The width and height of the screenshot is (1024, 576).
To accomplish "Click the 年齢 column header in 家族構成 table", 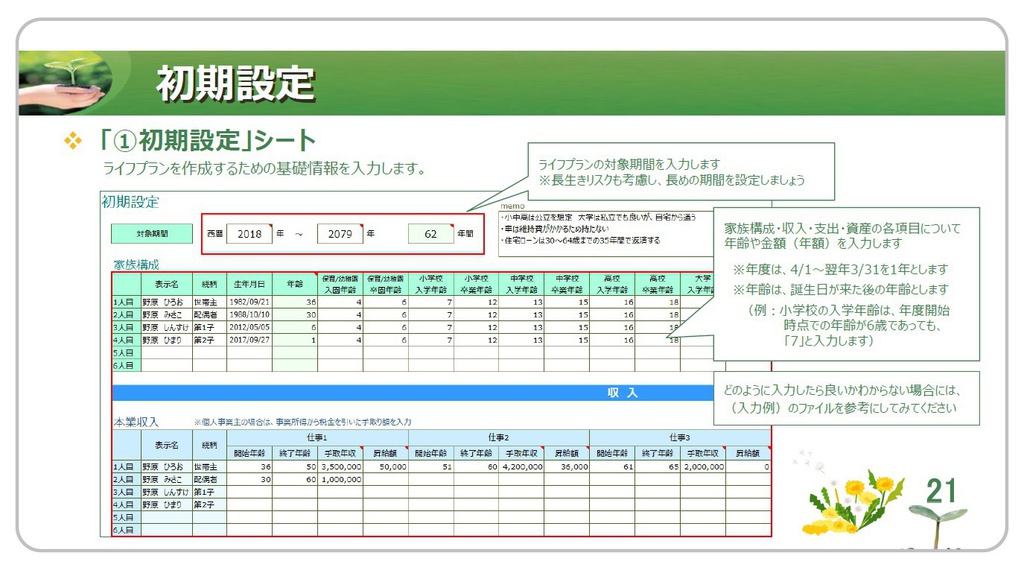I will coord(295,284).
